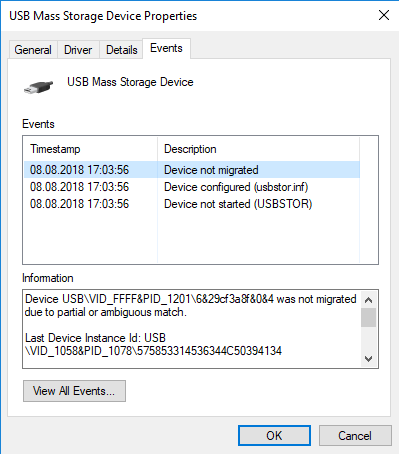This screenshot has width=399, height=454.
Task: Switch to the General tab
Action: (33, 50)
